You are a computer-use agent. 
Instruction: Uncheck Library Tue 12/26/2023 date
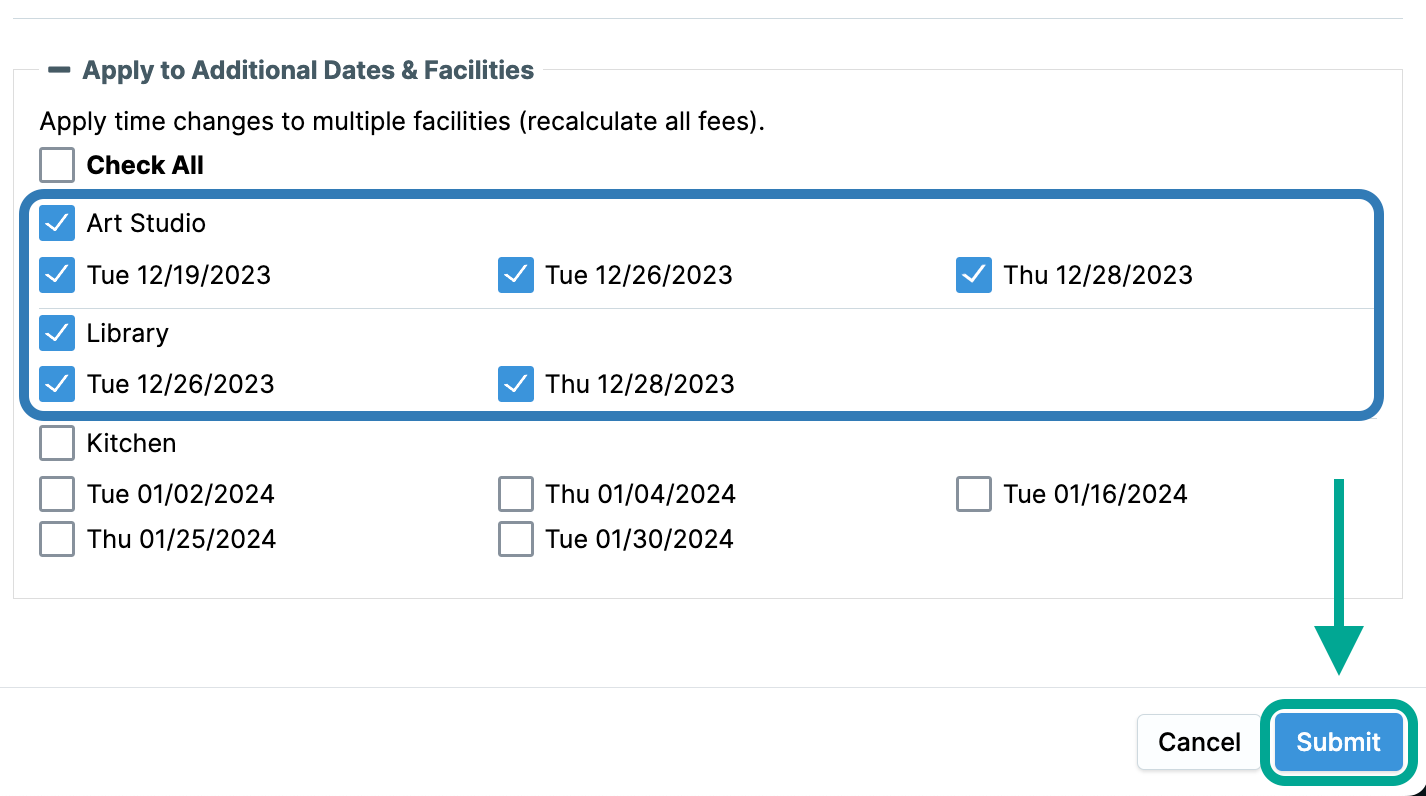(57, 384)
